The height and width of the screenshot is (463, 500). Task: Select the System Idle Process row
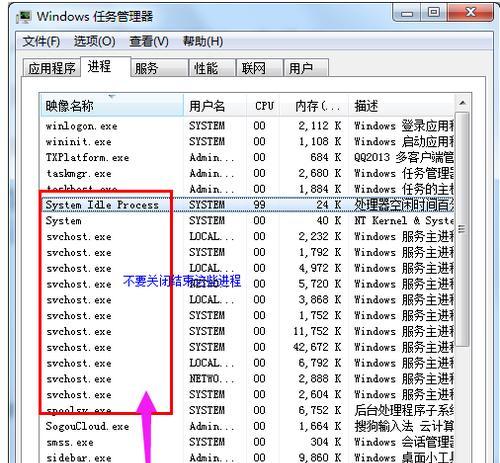(247, 205)
